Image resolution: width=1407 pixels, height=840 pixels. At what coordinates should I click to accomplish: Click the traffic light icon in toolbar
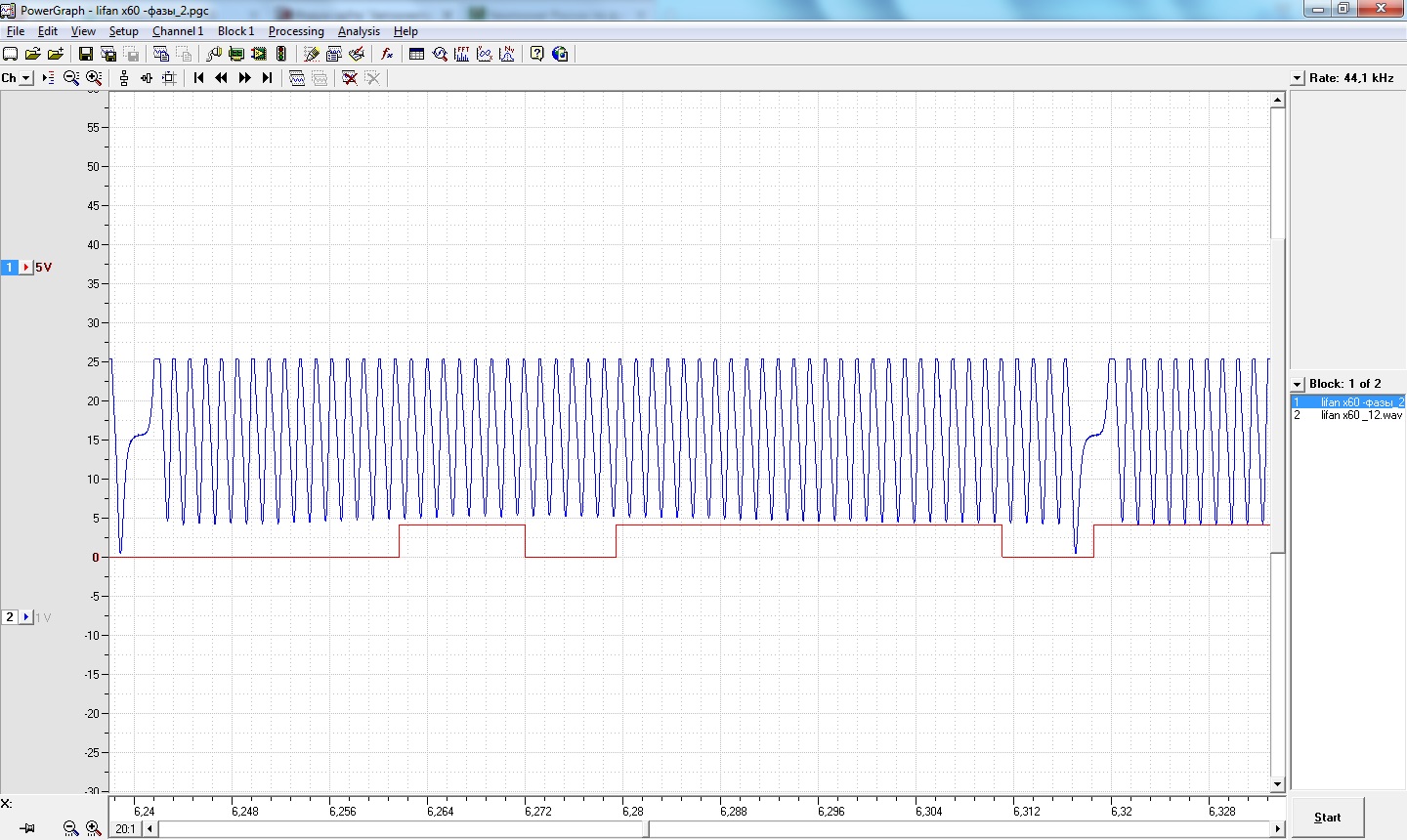tap(281, 54)
